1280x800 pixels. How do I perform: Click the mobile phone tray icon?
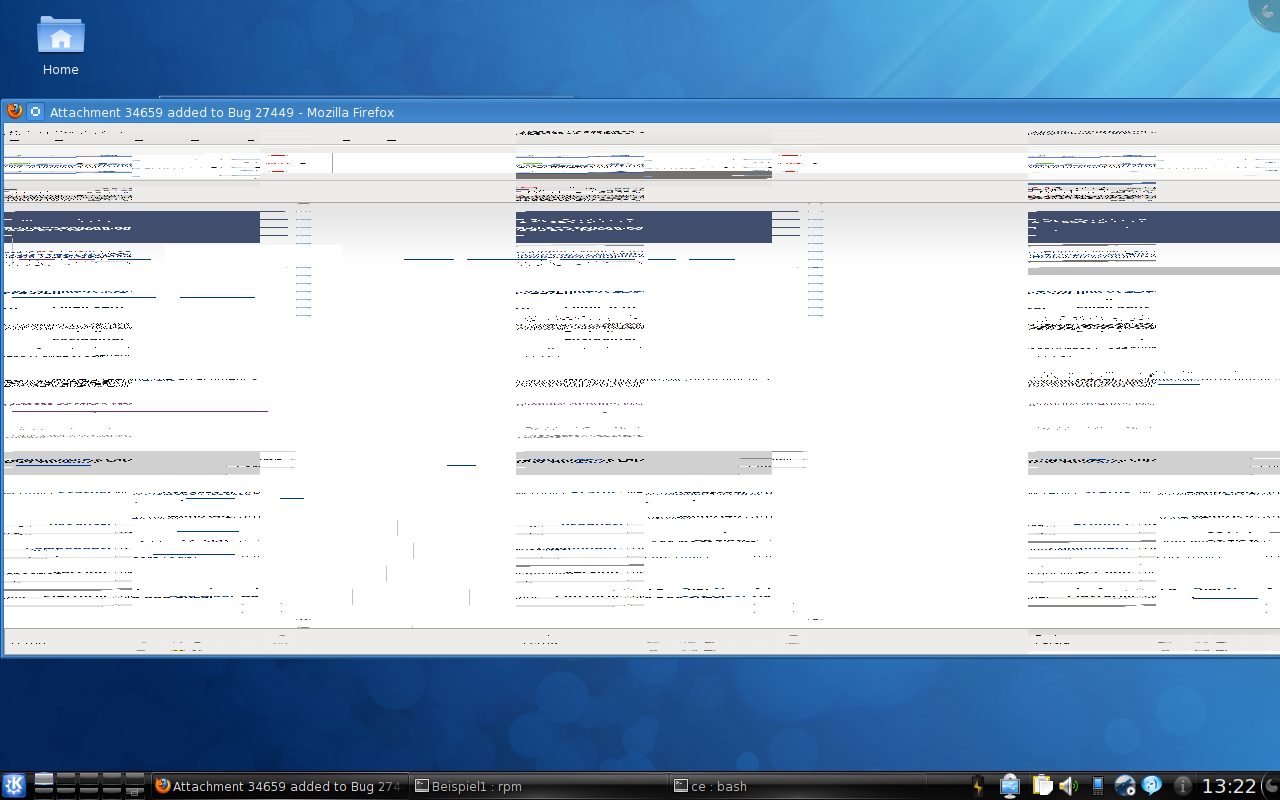pos(1097,786)
